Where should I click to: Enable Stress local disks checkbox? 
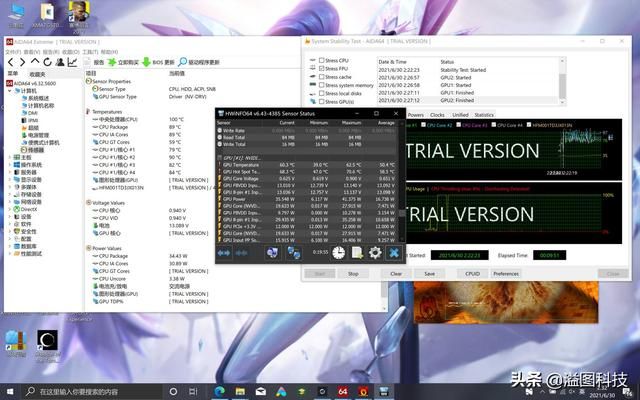[x=322, y=93]
